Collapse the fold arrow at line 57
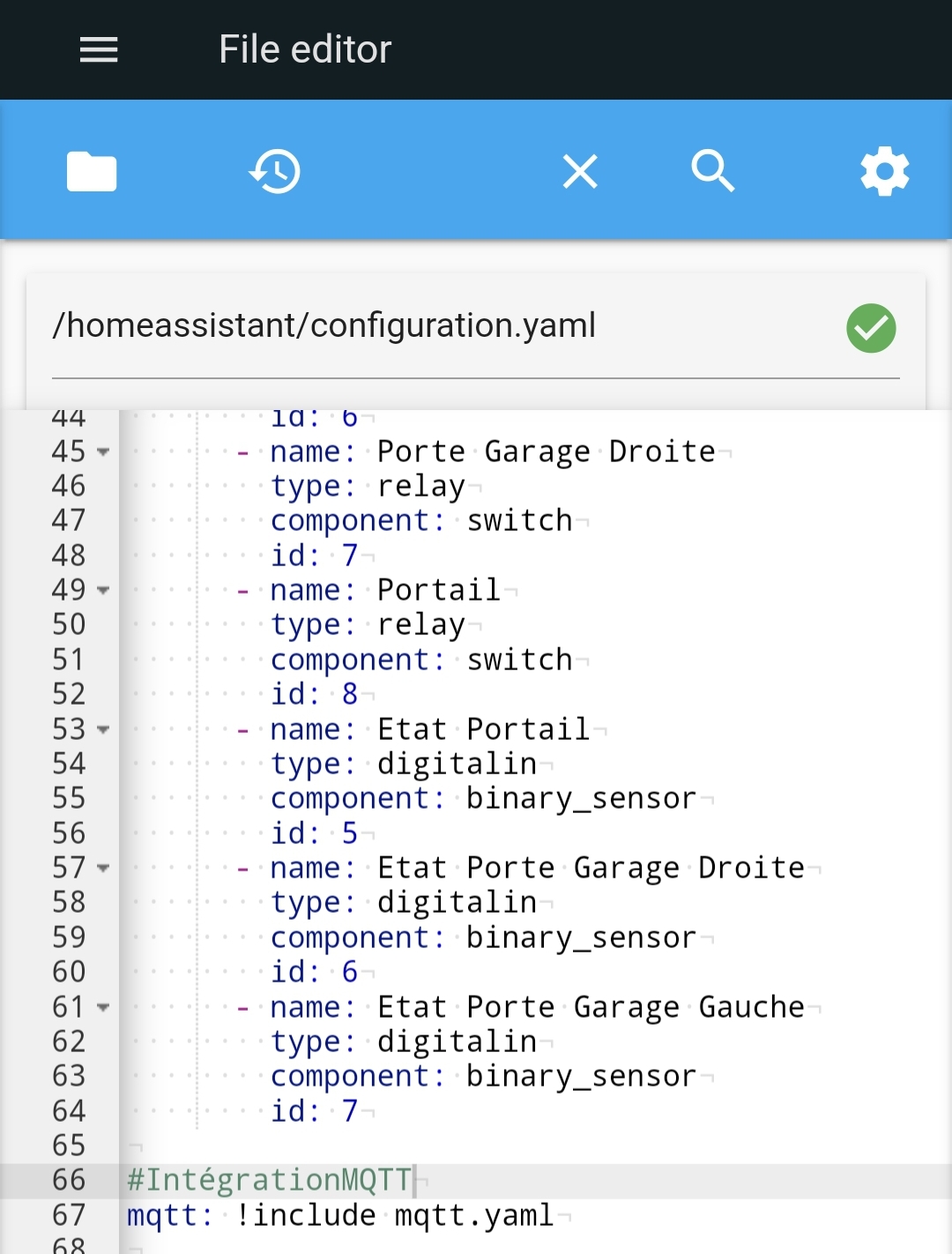Screen dimensions: 952x1254 [x=103, y=868]
